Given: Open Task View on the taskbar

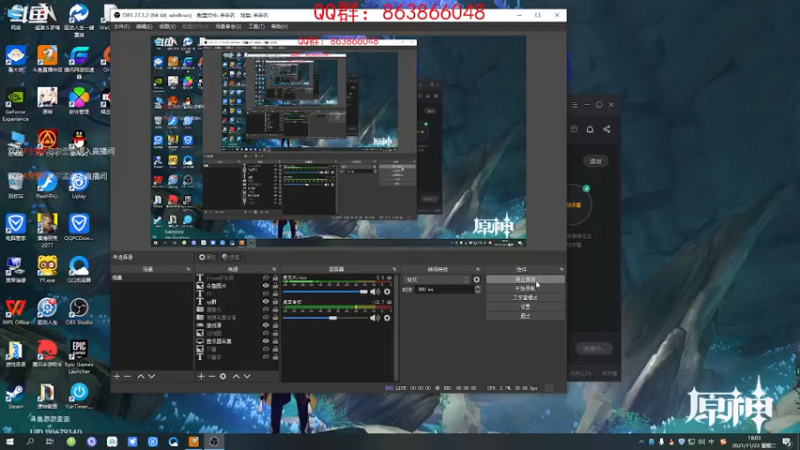Looking at the screenshot, I should pos(49,441).
